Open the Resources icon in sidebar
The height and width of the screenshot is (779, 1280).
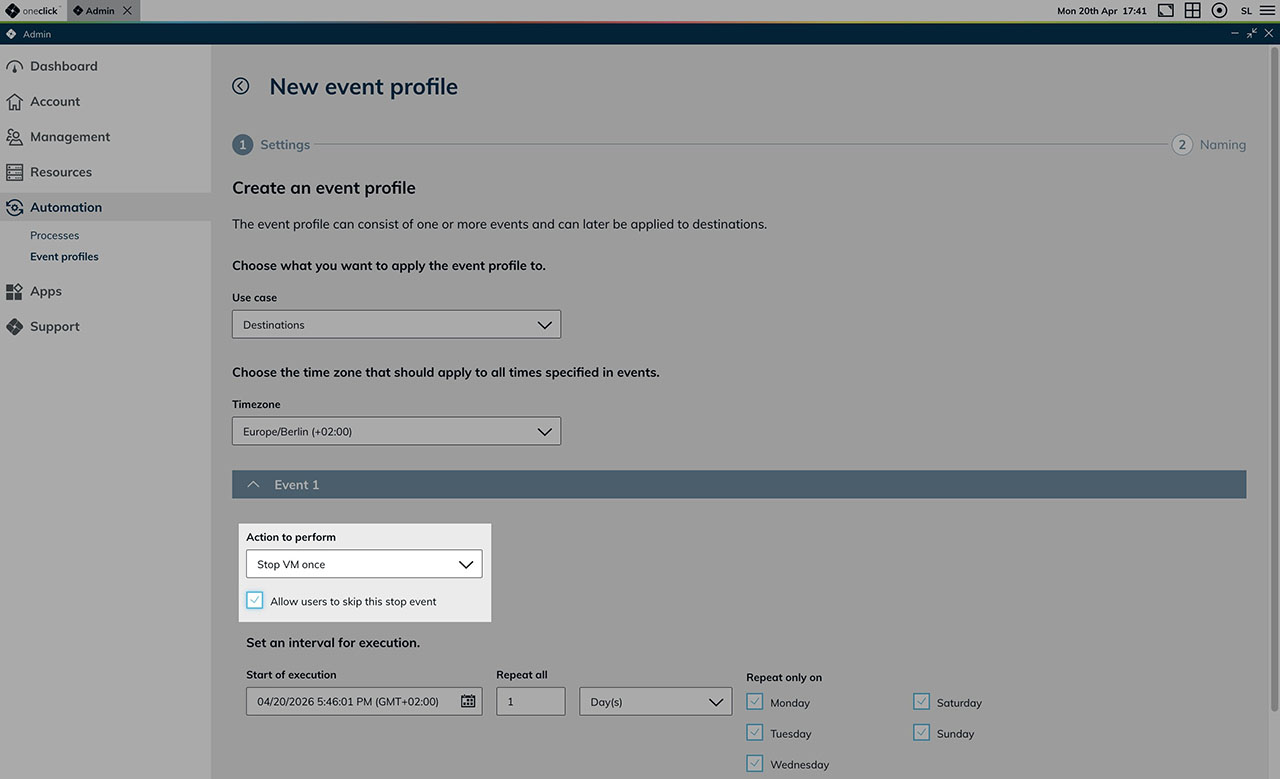(x=14, y=172)
